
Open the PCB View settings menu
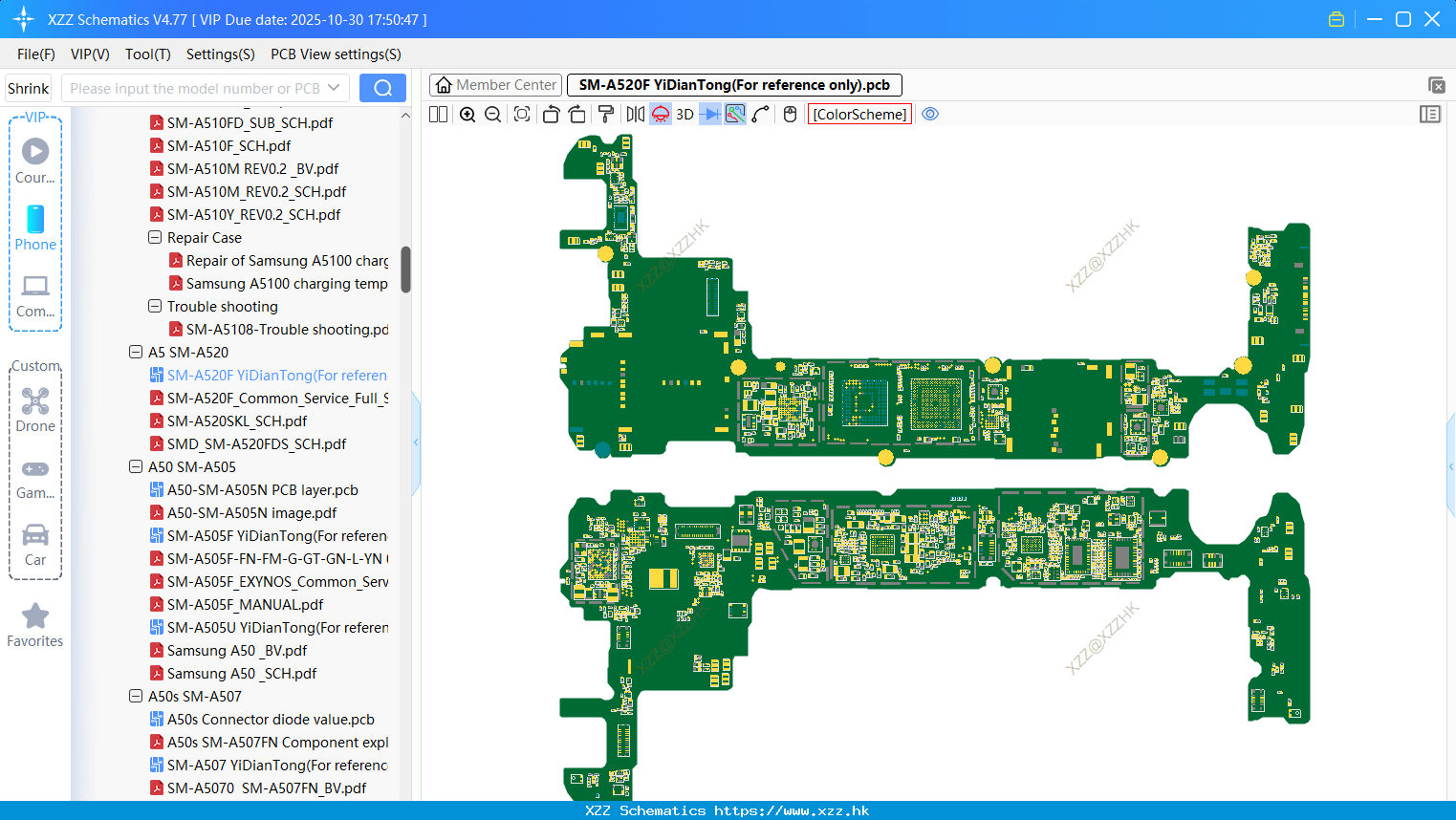point(335,54)
